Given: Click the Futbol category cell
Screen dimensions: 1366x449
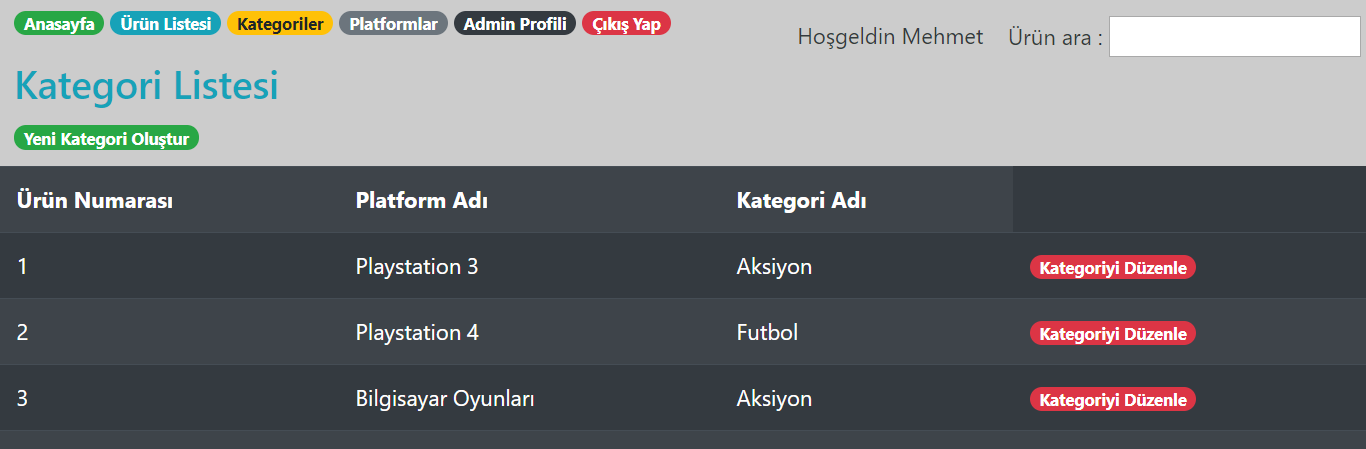Looking at the screenshot, I should coord(767,333).
